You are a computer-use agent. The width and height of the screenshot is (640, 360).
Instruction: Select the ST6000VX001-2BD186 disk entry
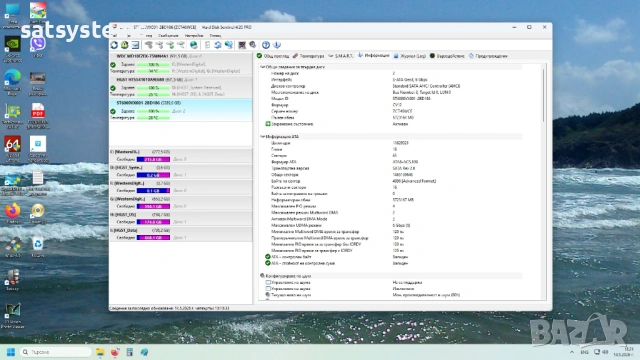[x=181, y=110]
